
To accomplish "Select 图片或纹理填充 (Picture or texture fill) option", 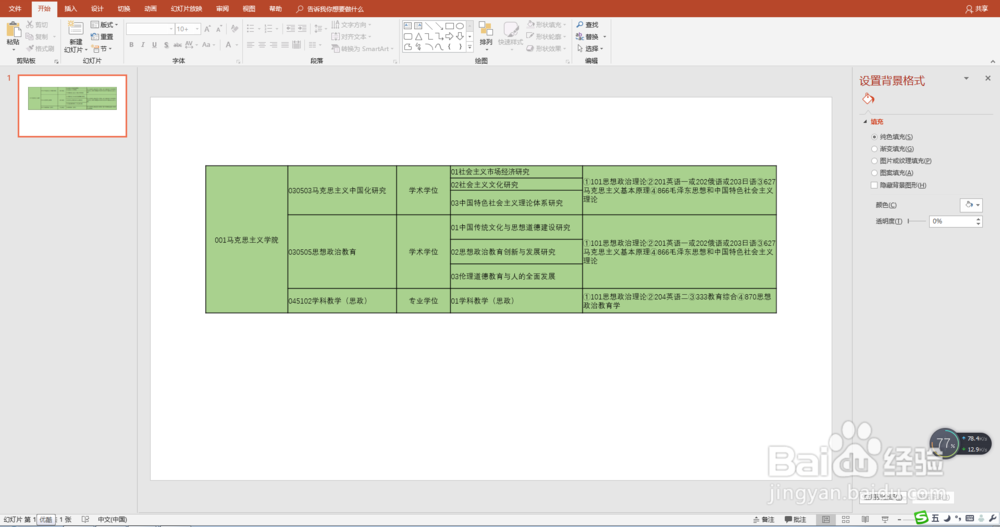I will (x=874, y=161).
